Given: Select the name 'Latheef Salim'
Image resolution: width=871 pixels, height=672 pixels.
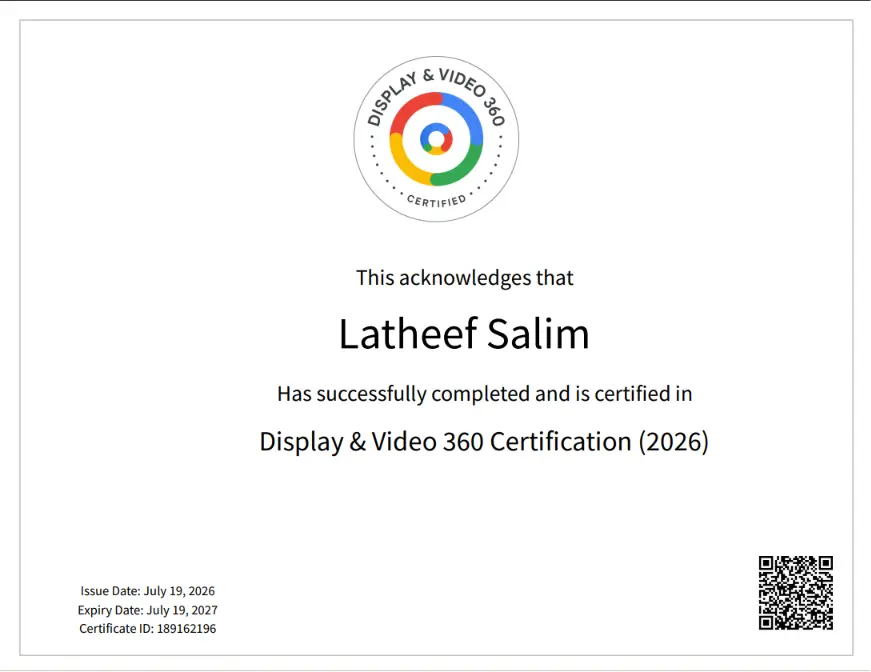Looking at the screenshot, I should pyautogui.click(x=464, y=334).
